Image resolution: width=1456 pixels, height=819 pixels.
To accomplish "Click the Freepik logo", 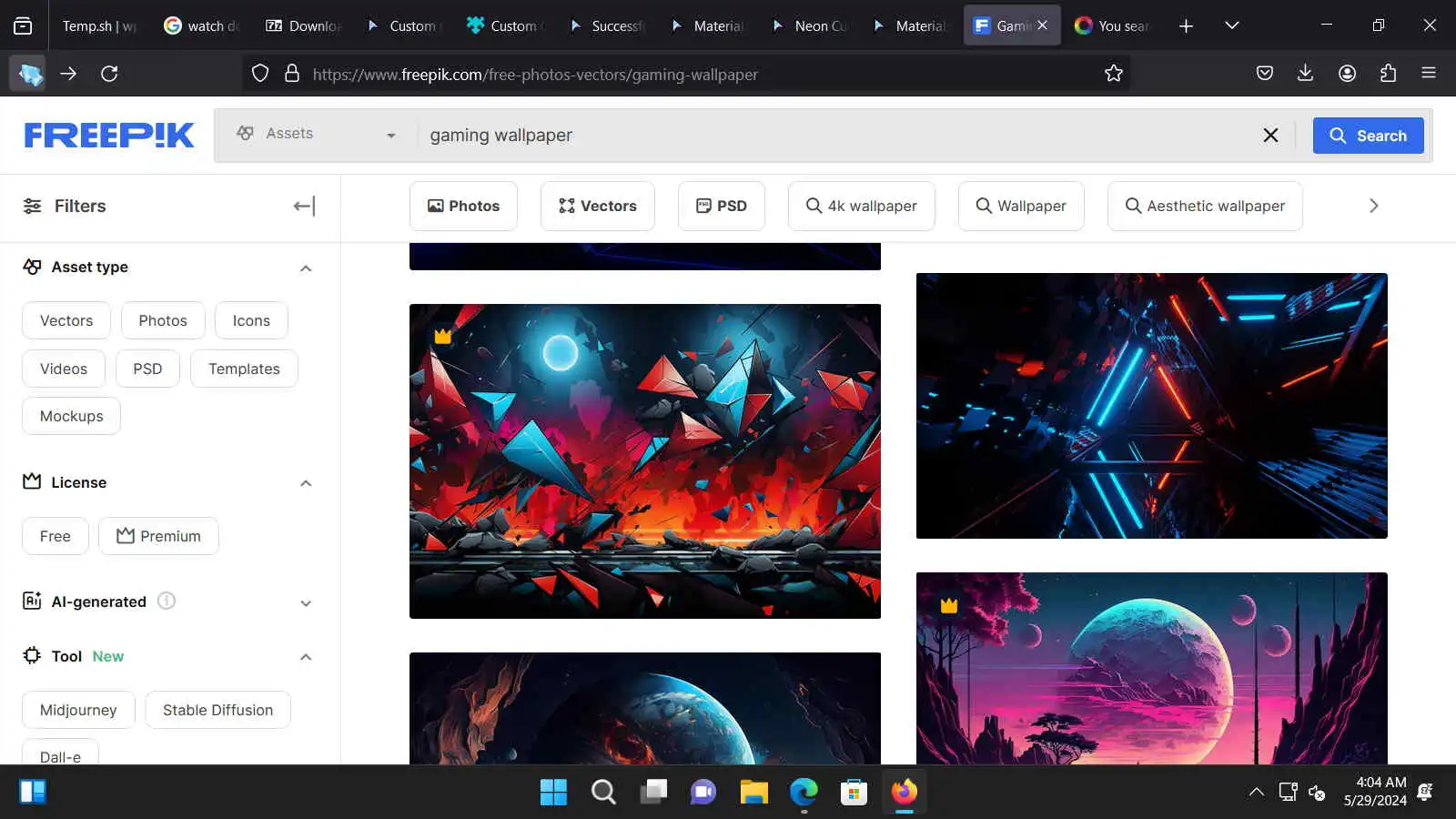I will point(109,136).
